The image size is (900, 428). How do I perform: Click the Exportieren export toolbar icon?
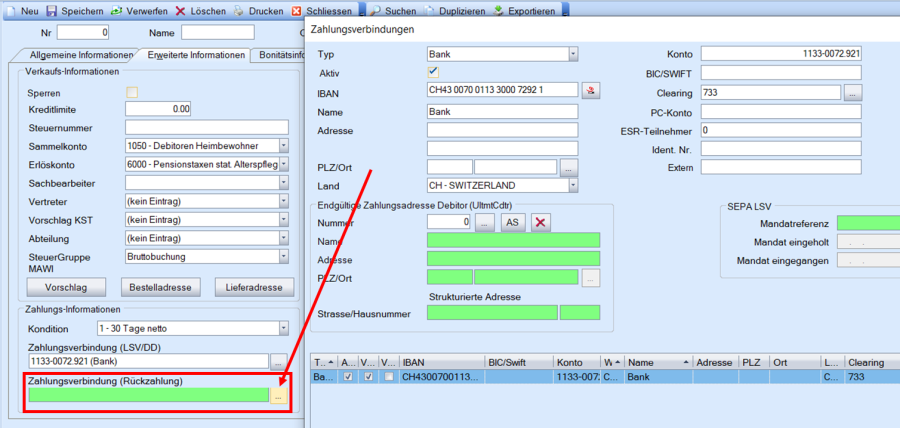click(x=497, y=9)
